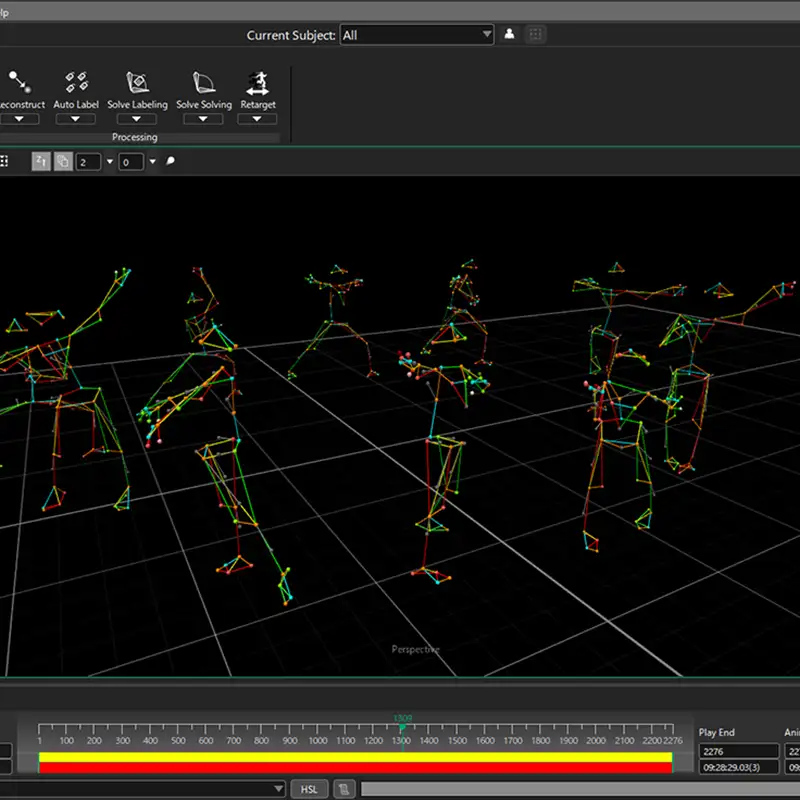Select the Retarget tool icon

[x=258, y=82]
